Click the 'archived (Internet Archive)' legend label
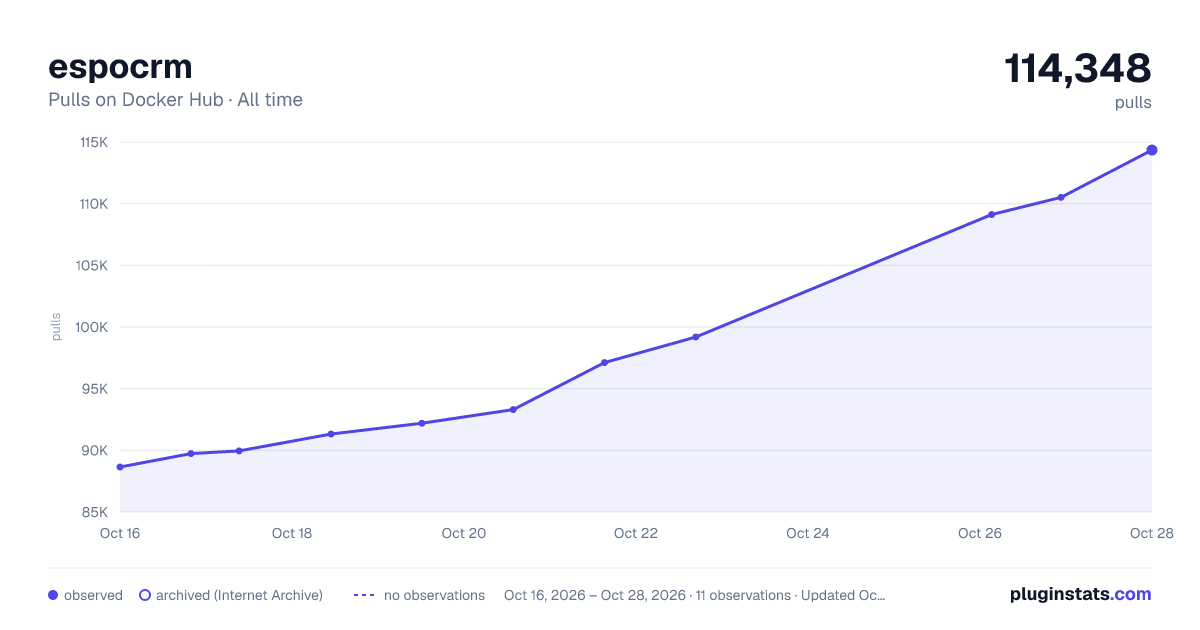Screen dimensions: 1200x630 coord(239,595)
